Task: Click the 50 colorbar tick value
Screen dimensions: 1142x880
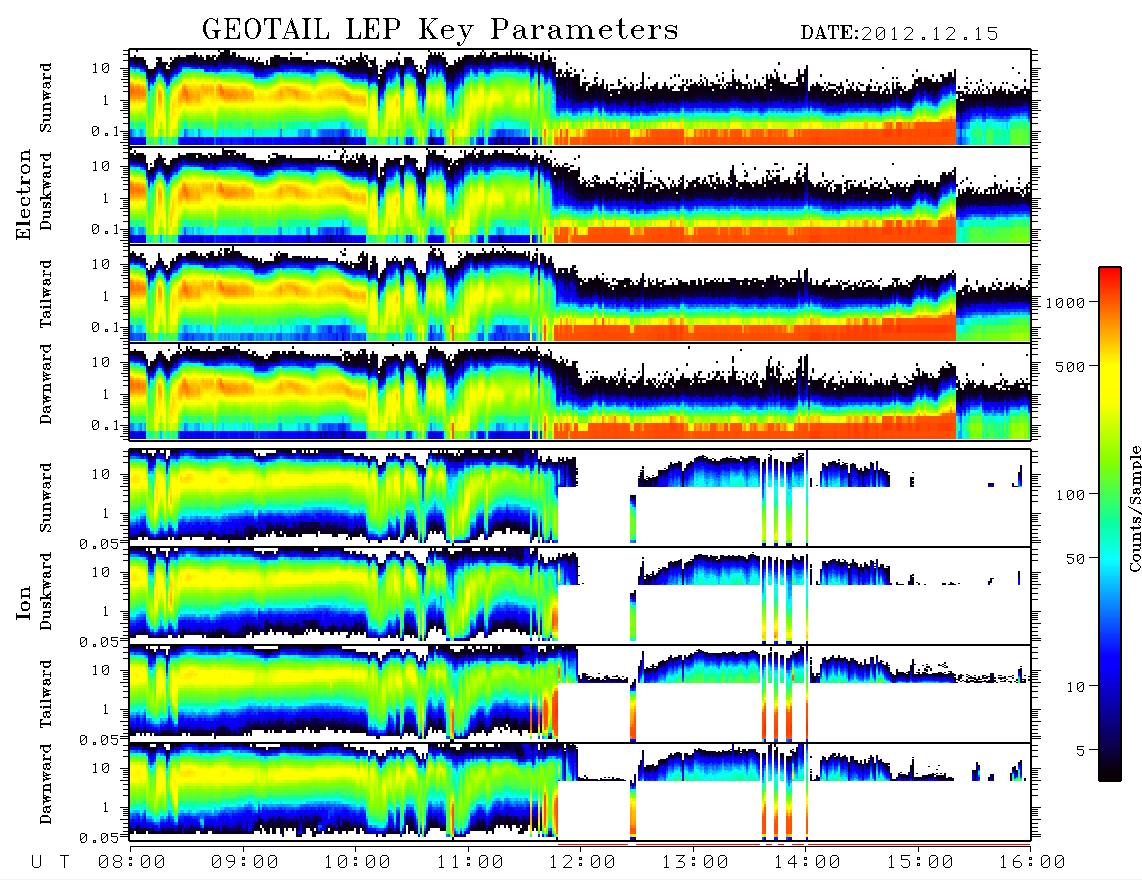Action: (x=1076, y=559)
